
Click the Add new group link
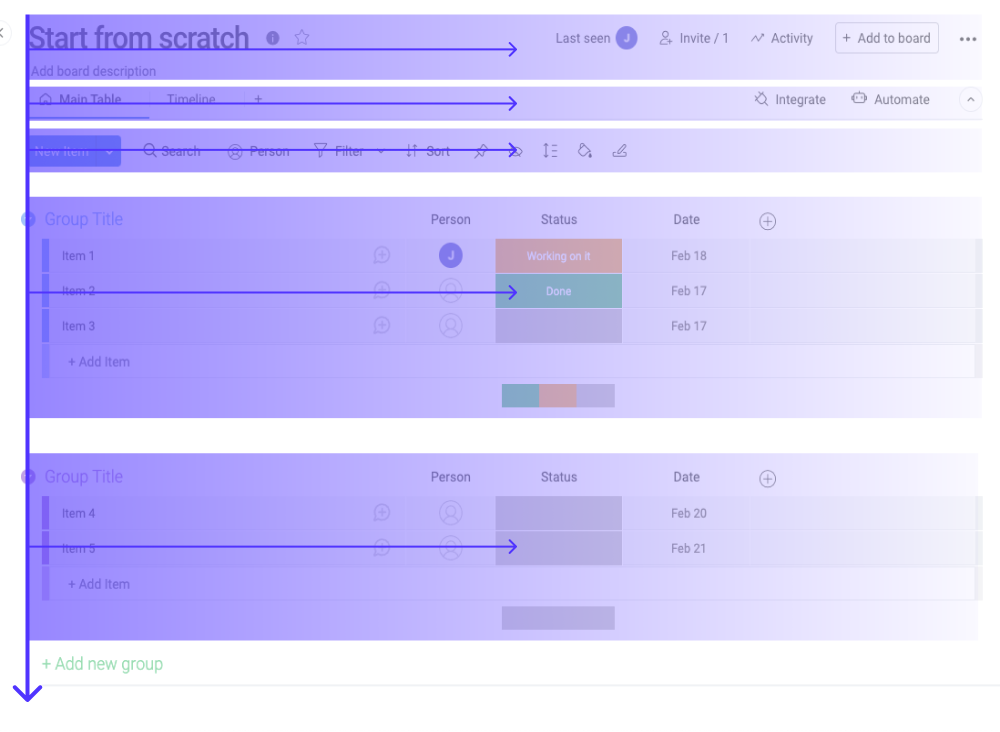(102, 664)
